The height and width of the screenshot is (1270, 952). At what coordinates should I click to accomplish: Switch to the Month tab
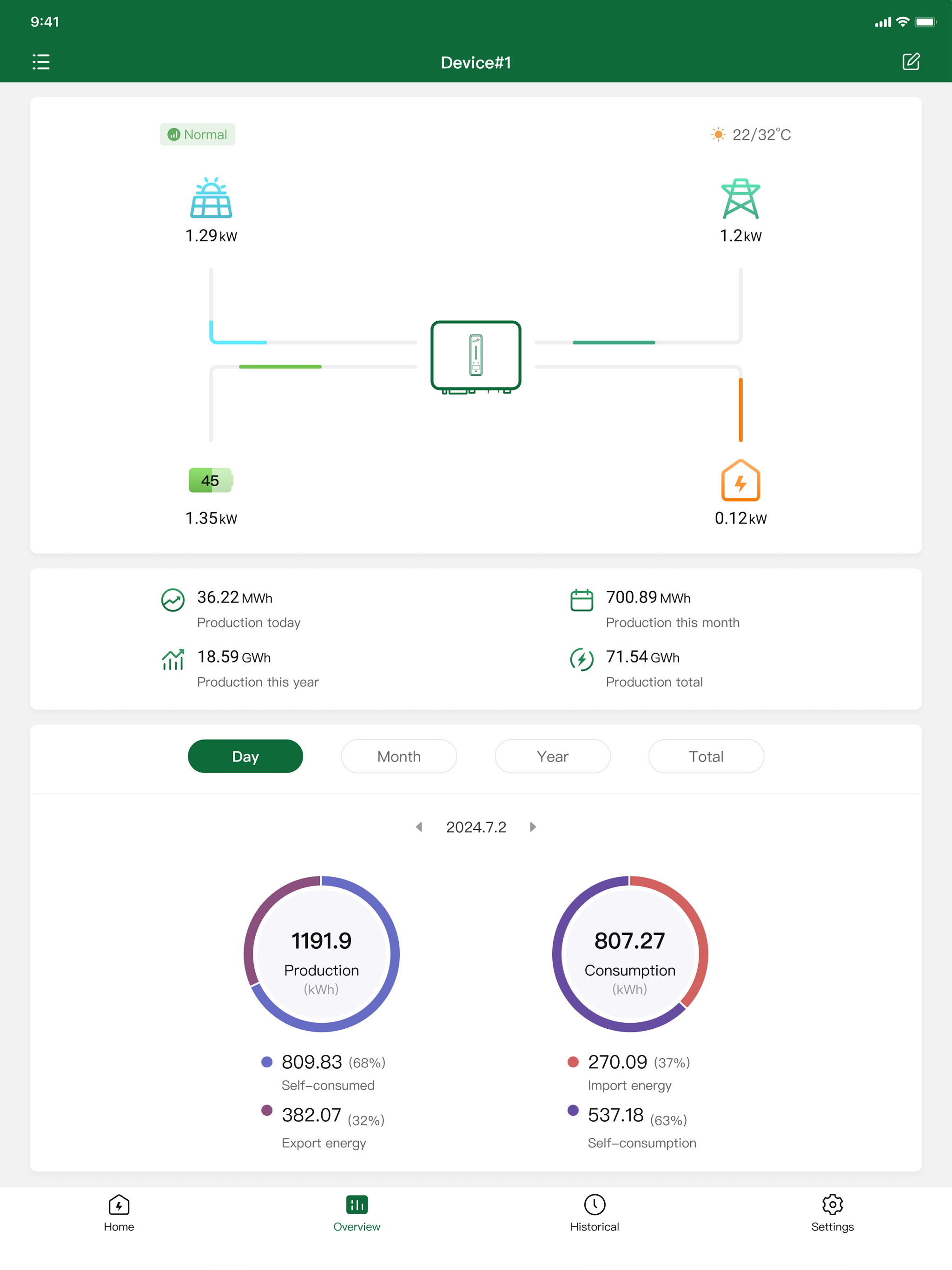(399, 756)
